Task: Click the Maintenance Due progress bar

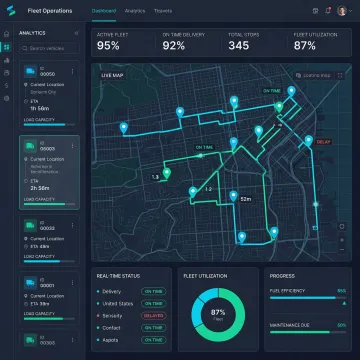Action: pyautogui.click(x=308, y=332)
